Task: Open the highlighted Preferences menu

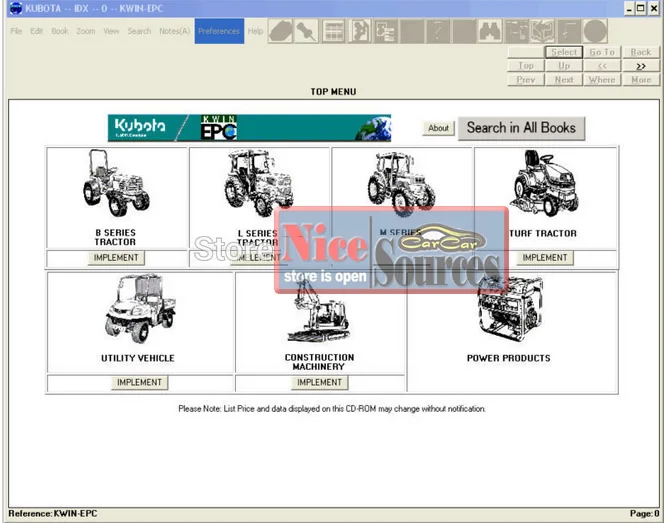Action: pyautogui.click(x=219, y=31)
